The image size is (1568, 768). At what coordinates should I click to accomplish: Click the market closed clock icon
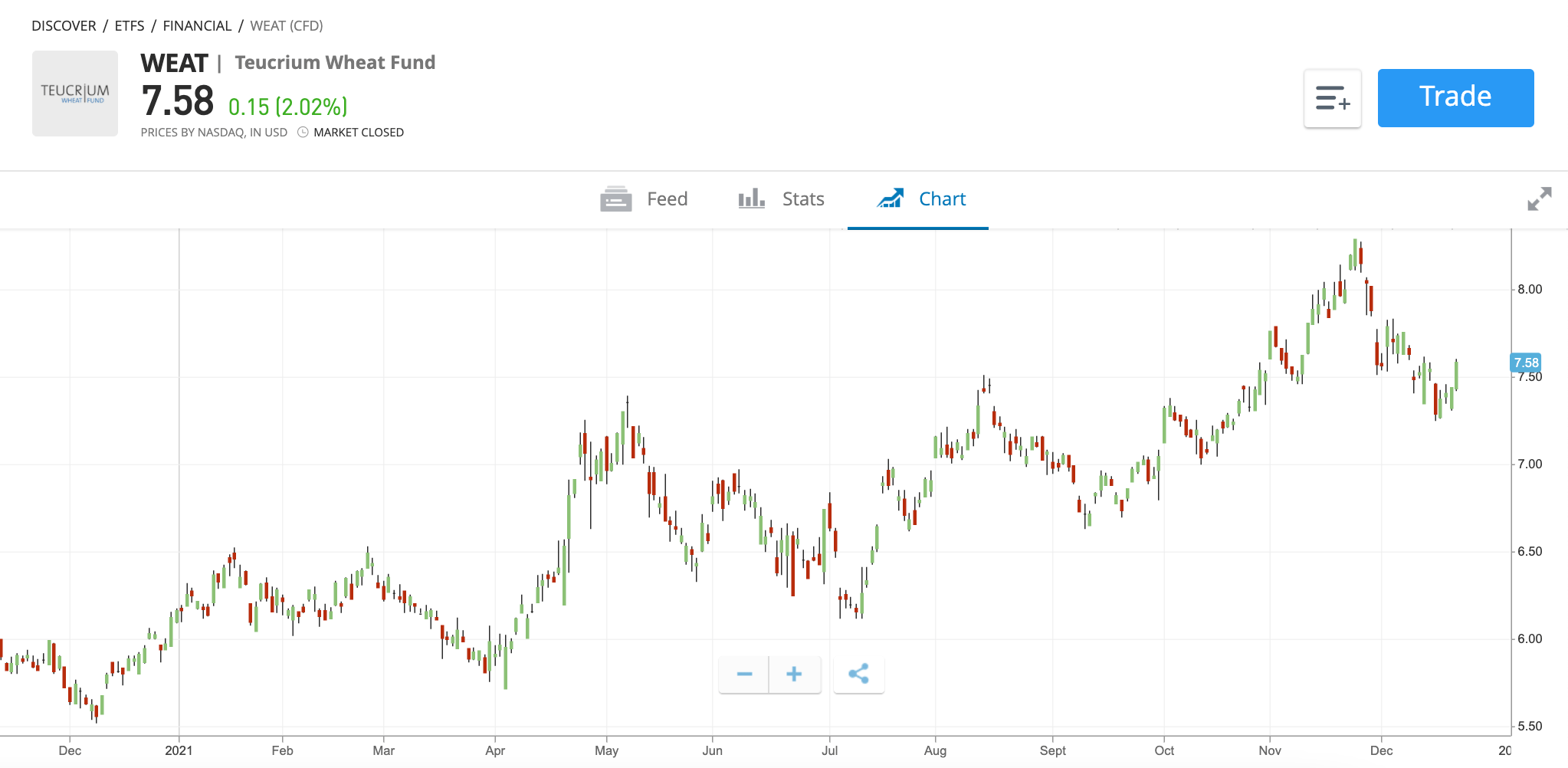303,132
